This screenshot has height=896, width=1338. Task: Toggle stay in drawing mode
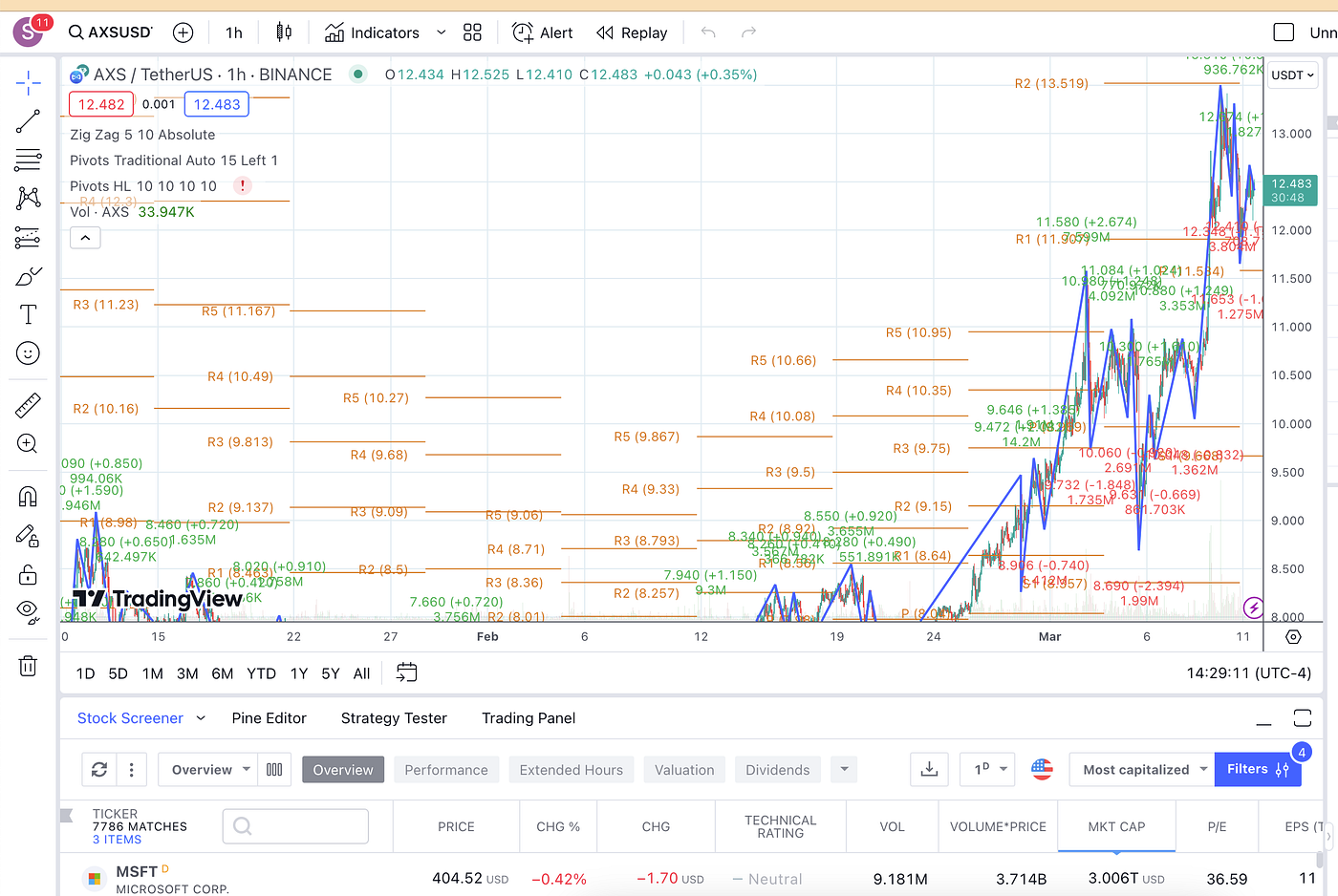(x=29, y=536)
